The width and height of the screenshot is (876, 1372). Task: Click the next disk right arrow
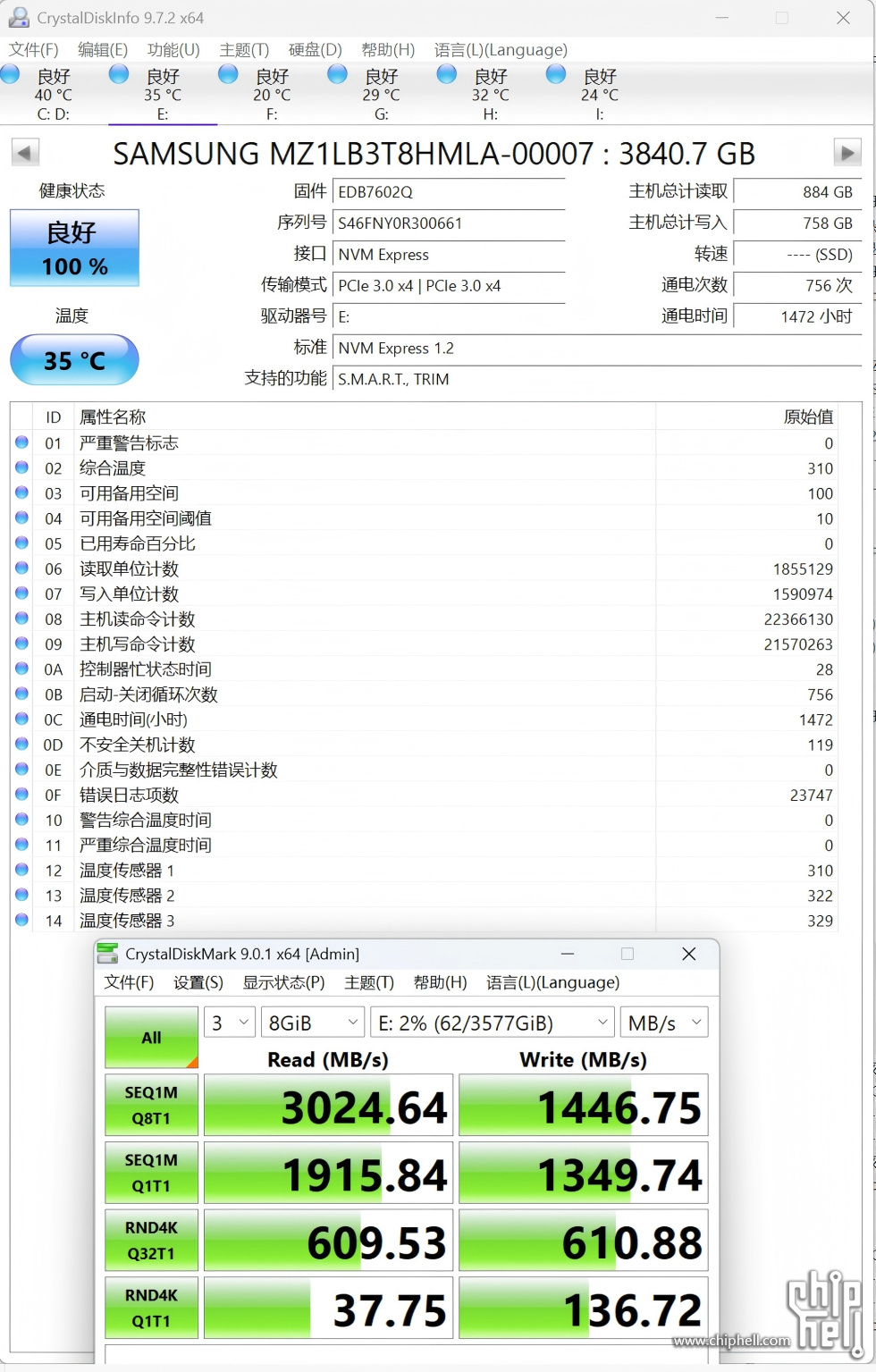click(x=847, y=153)
